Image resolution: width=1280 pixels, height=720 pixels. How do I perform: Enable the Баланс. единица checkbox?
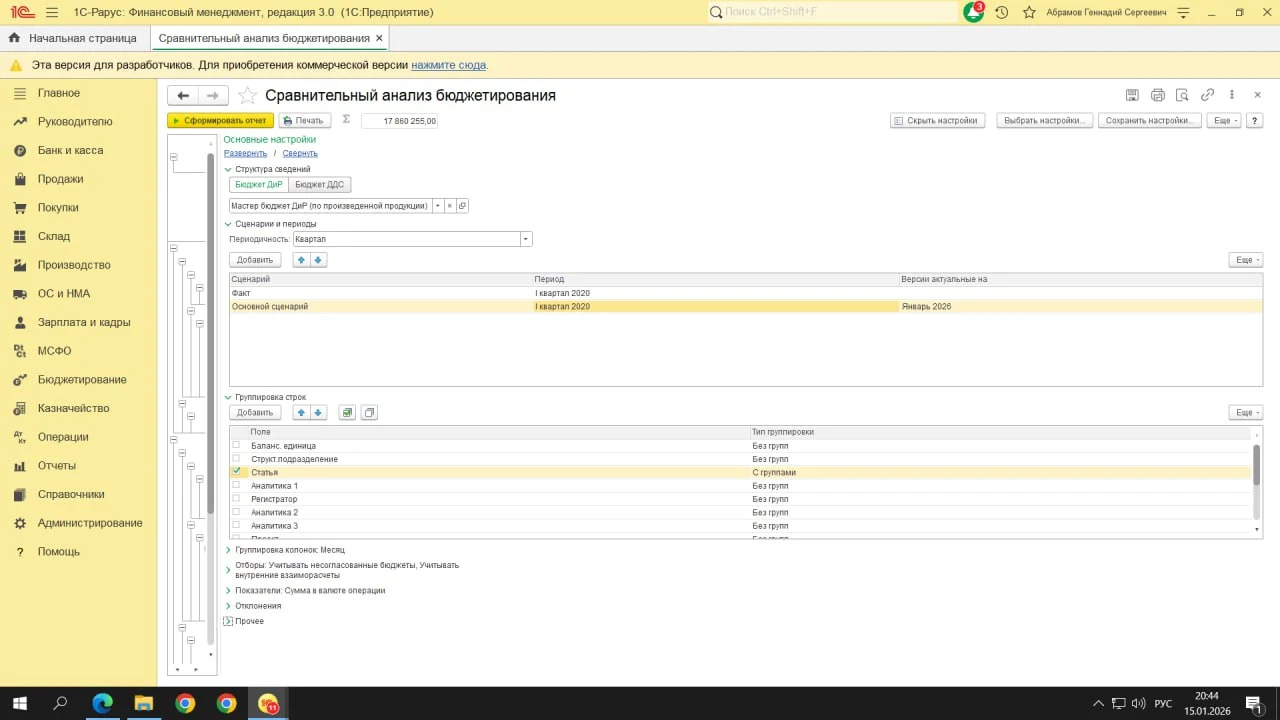click(237, 445)
